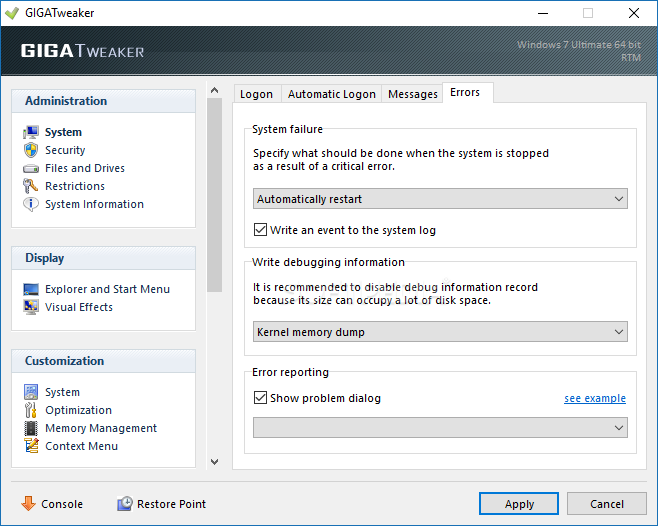Screen dimensions: 658x526
Task: Select Optimization under Customization
Action: (78, 410)
